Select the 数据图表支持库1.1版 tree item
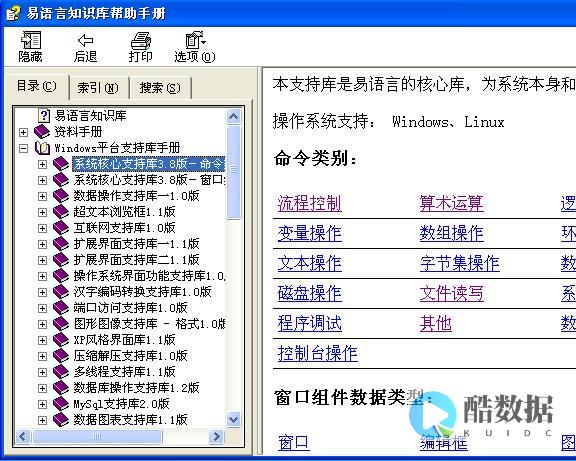 tap(130, 419)
